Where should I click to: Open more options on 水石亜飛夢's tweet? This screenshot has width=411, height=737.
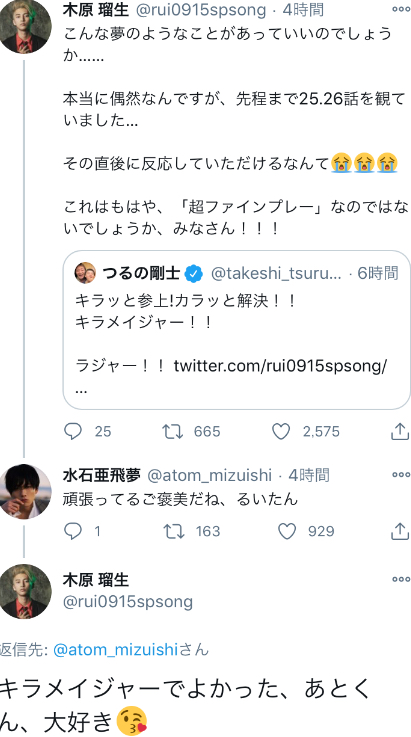click(x=401, y=475)
